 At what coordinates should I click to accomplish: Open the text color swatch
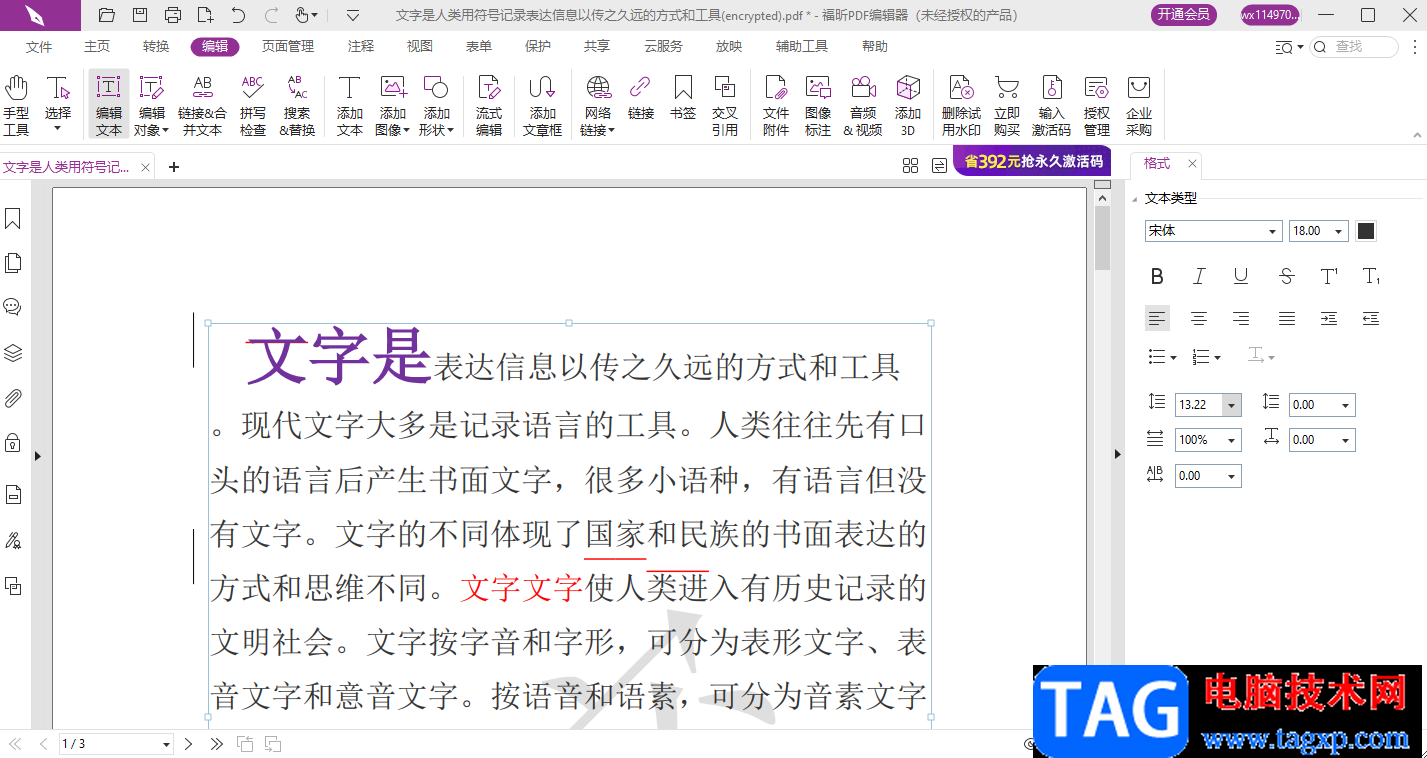click(x=1366, y=231)
